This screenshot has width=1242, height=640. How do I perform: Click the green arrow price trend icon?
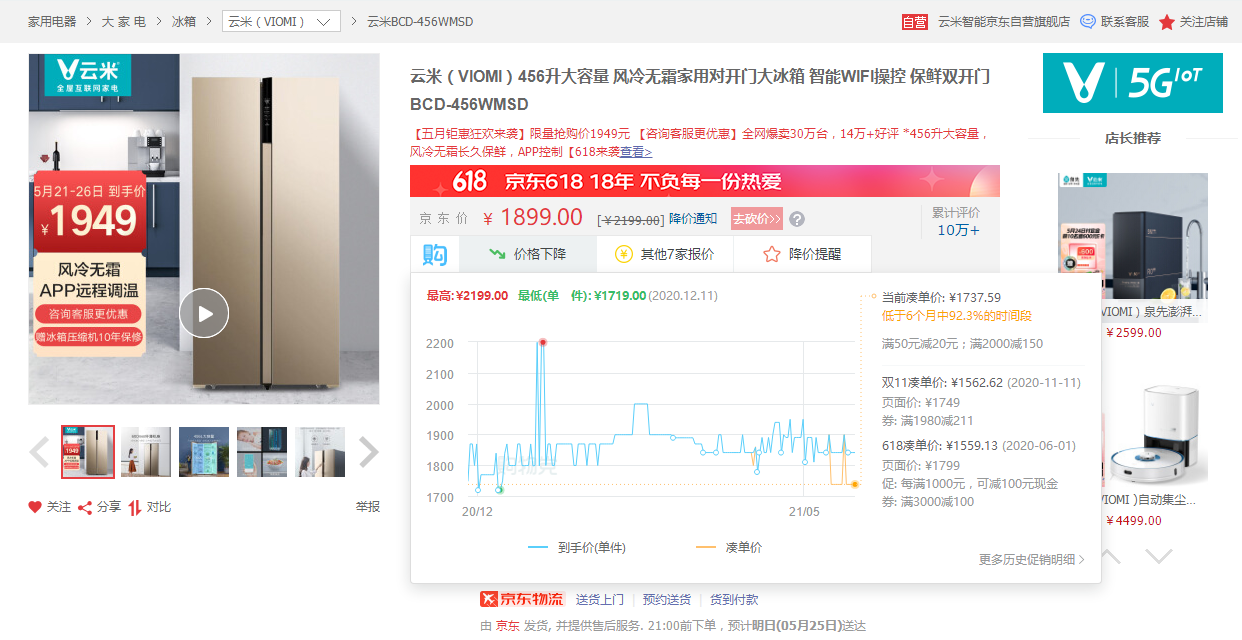[496, 254]
